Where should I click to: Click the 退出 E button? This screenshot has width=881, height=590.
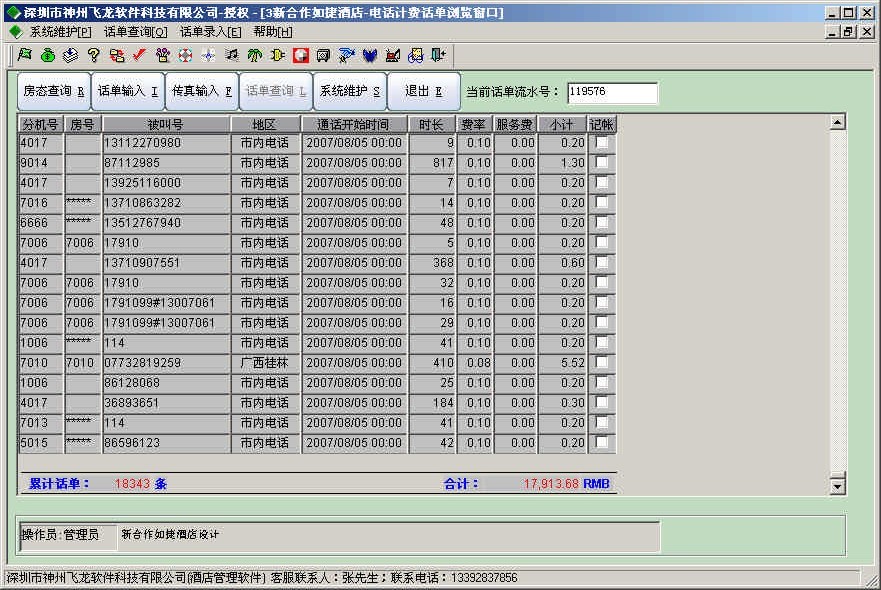424,91
